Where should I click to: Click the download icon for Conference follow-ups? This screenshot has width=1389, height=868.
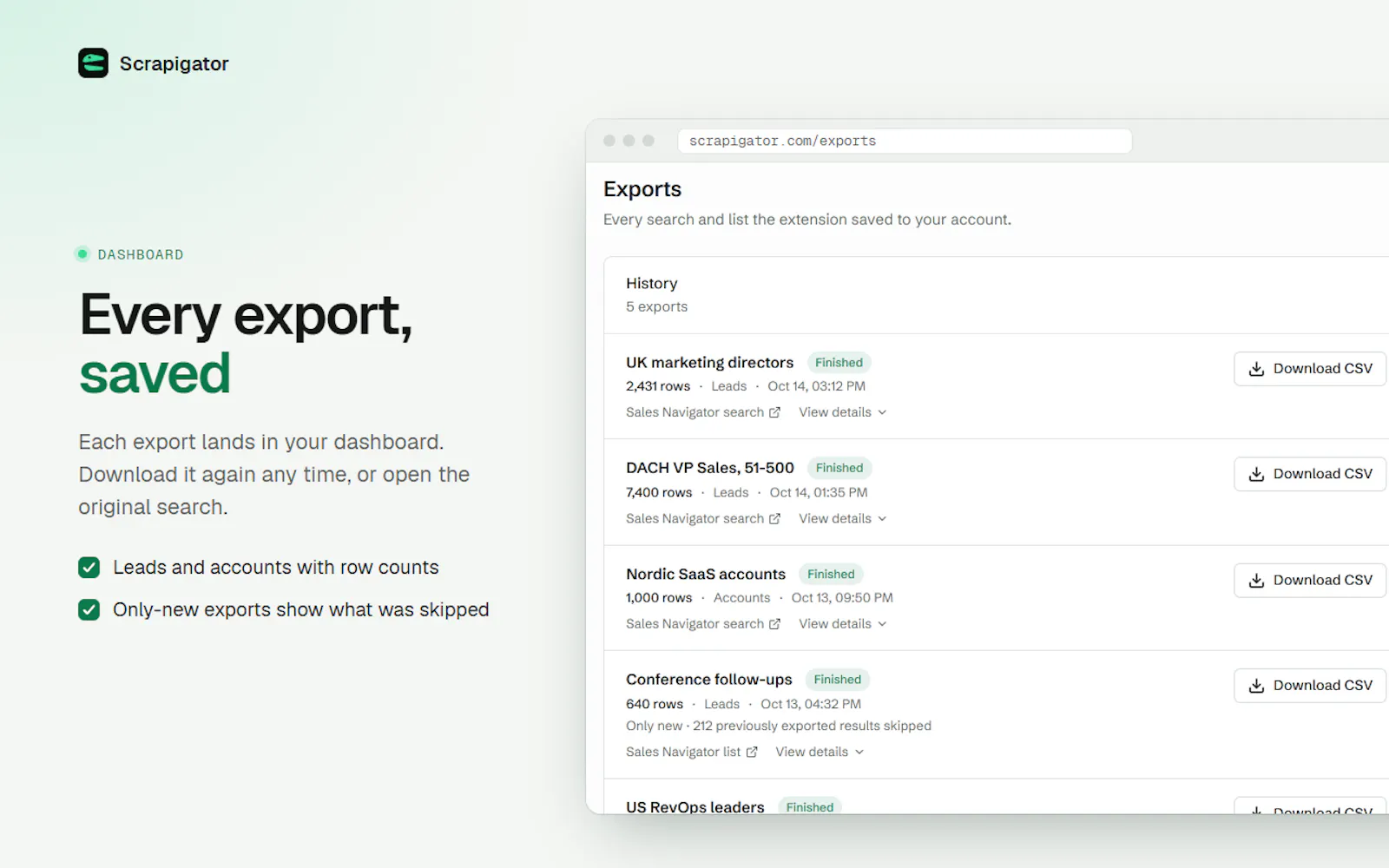tap(1256, 686)
